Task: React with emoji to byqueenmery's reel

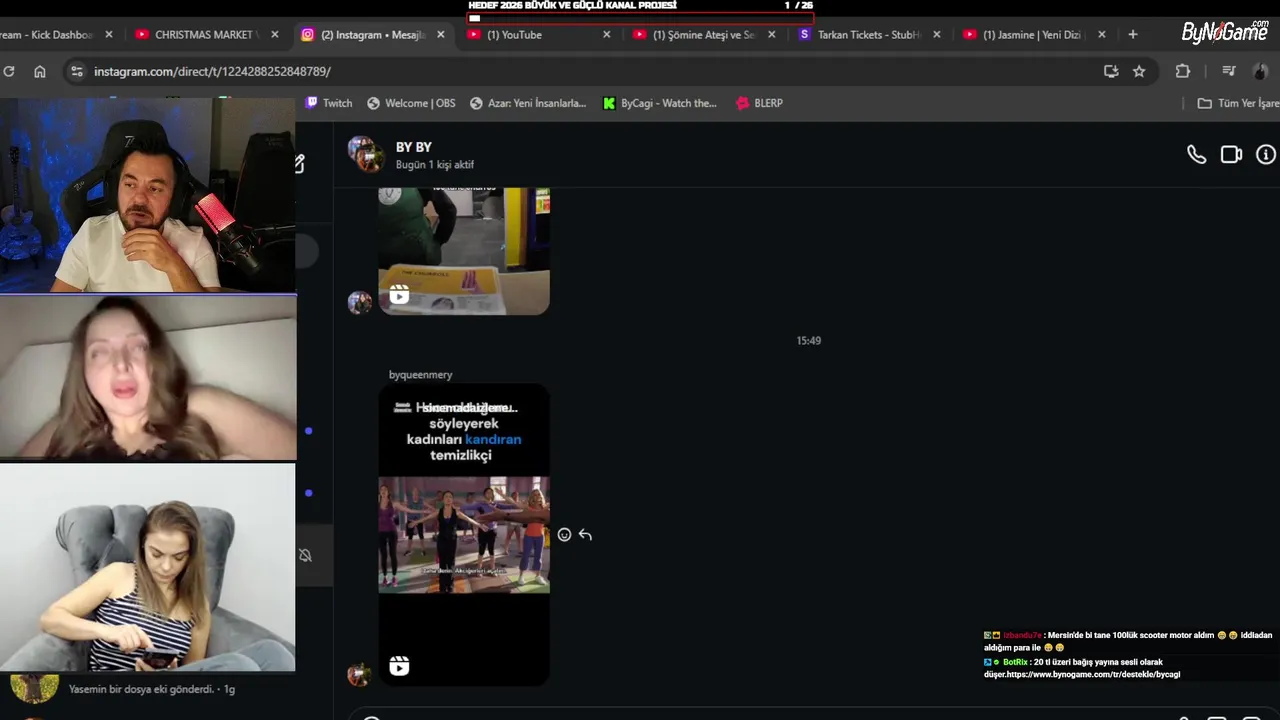Action: click(564, 535)
